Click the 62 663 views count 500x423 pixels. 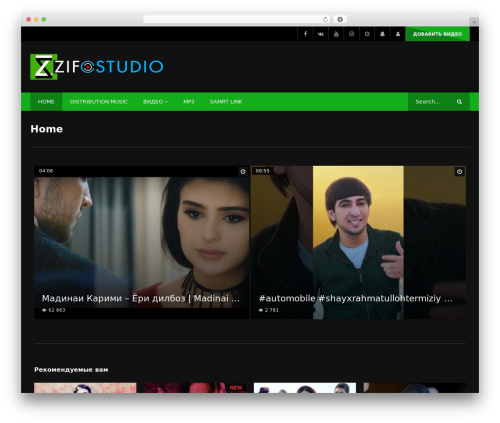pyautogui.click(x=54, y=310)
